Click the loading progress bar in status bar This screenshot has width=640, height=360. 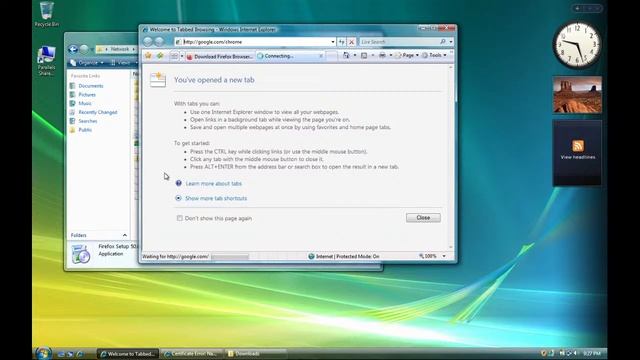tap(230, 257)
